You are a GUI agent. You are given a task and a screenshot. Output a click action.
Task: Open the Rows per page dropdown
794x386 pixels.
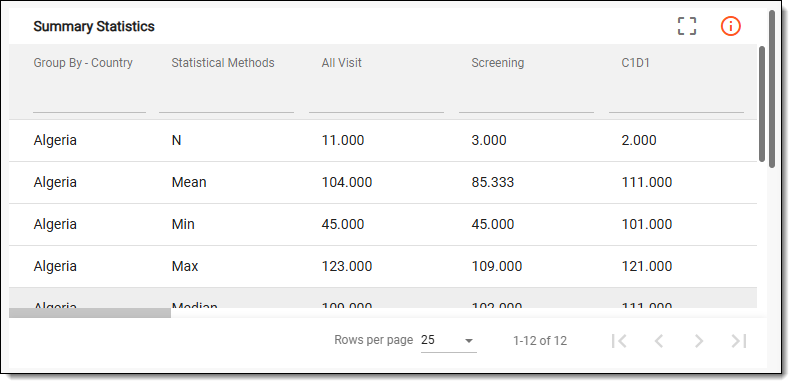pyautogui.click(x=449, y=340)
